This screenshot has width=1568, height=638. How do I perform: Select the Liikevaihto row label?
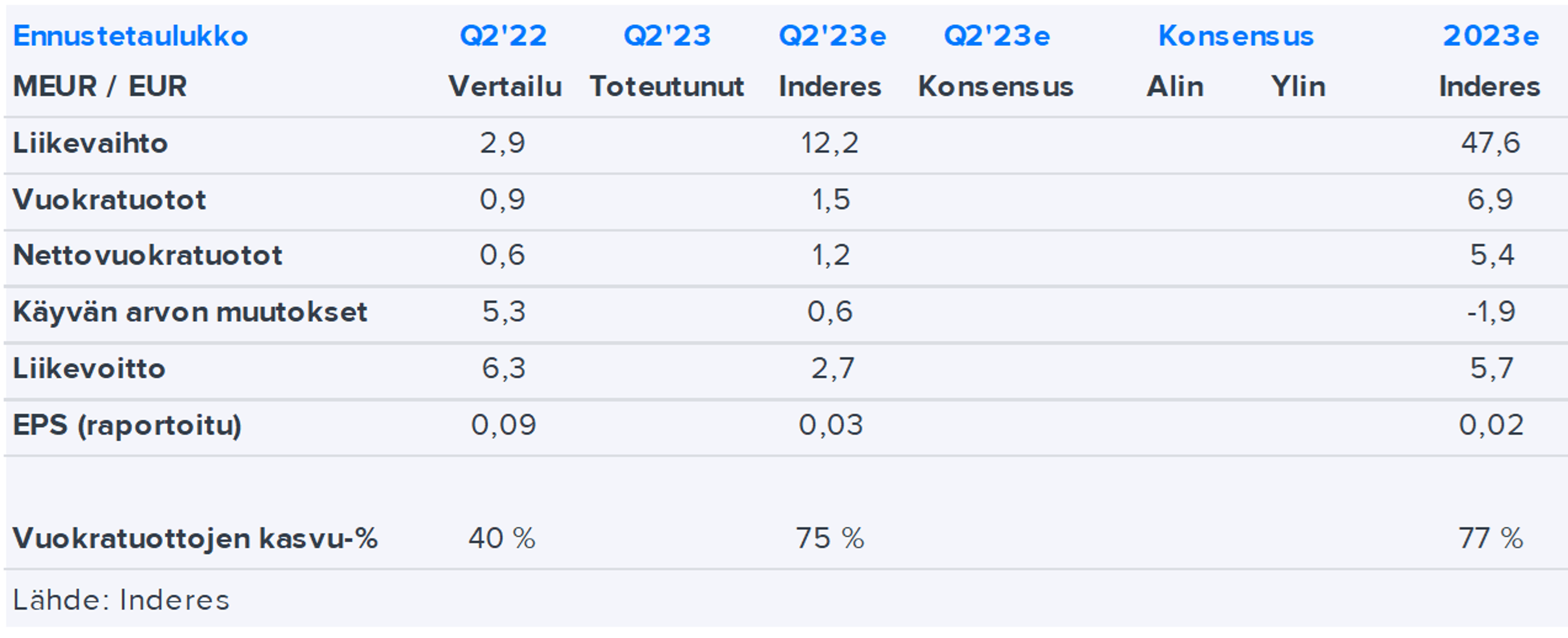coord(90,144)
